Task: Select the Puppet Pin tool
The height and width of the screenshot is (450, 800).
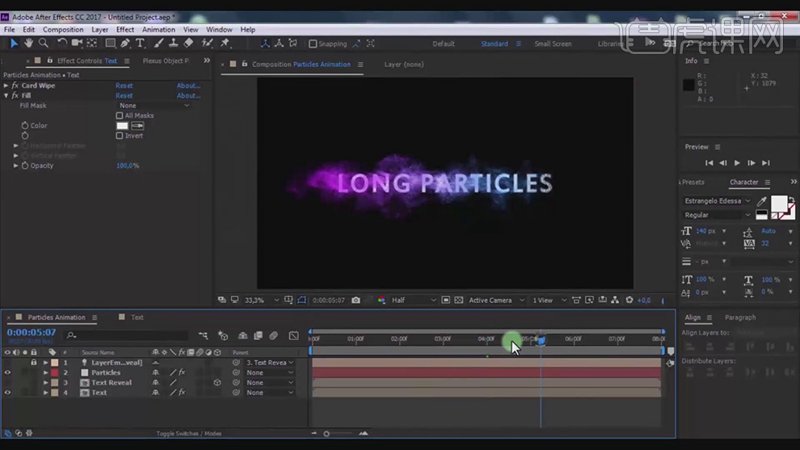Action: coord(225,43)
